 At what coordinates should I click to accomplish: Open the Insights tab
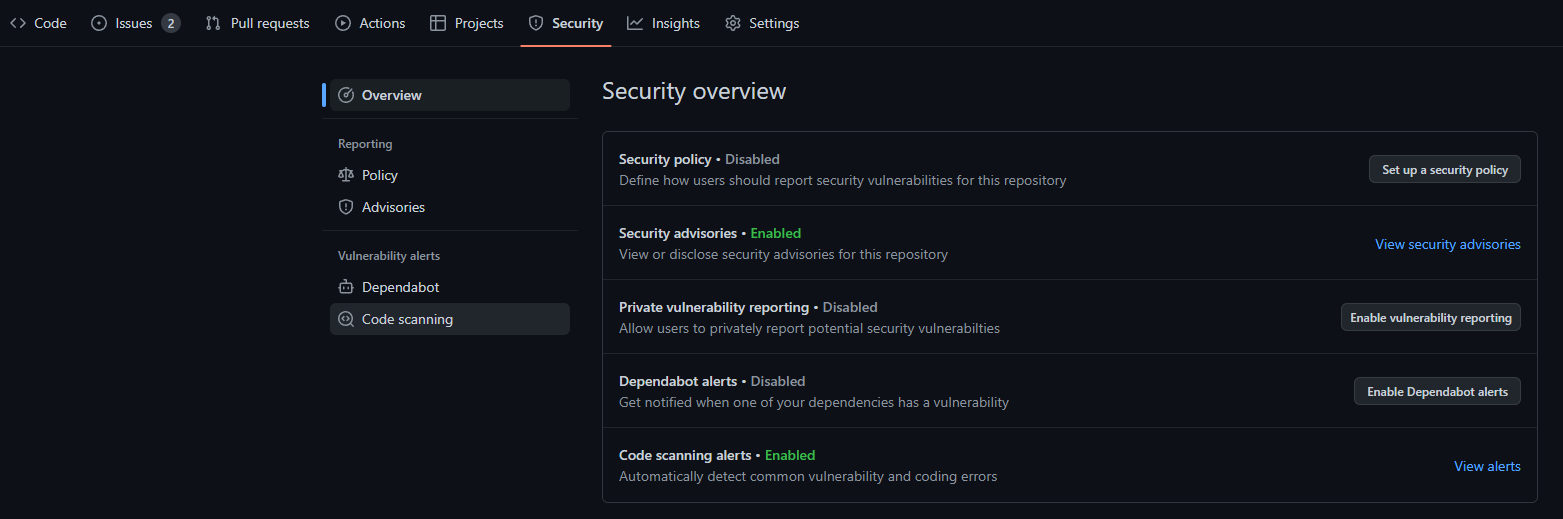(x=664, y=23)
